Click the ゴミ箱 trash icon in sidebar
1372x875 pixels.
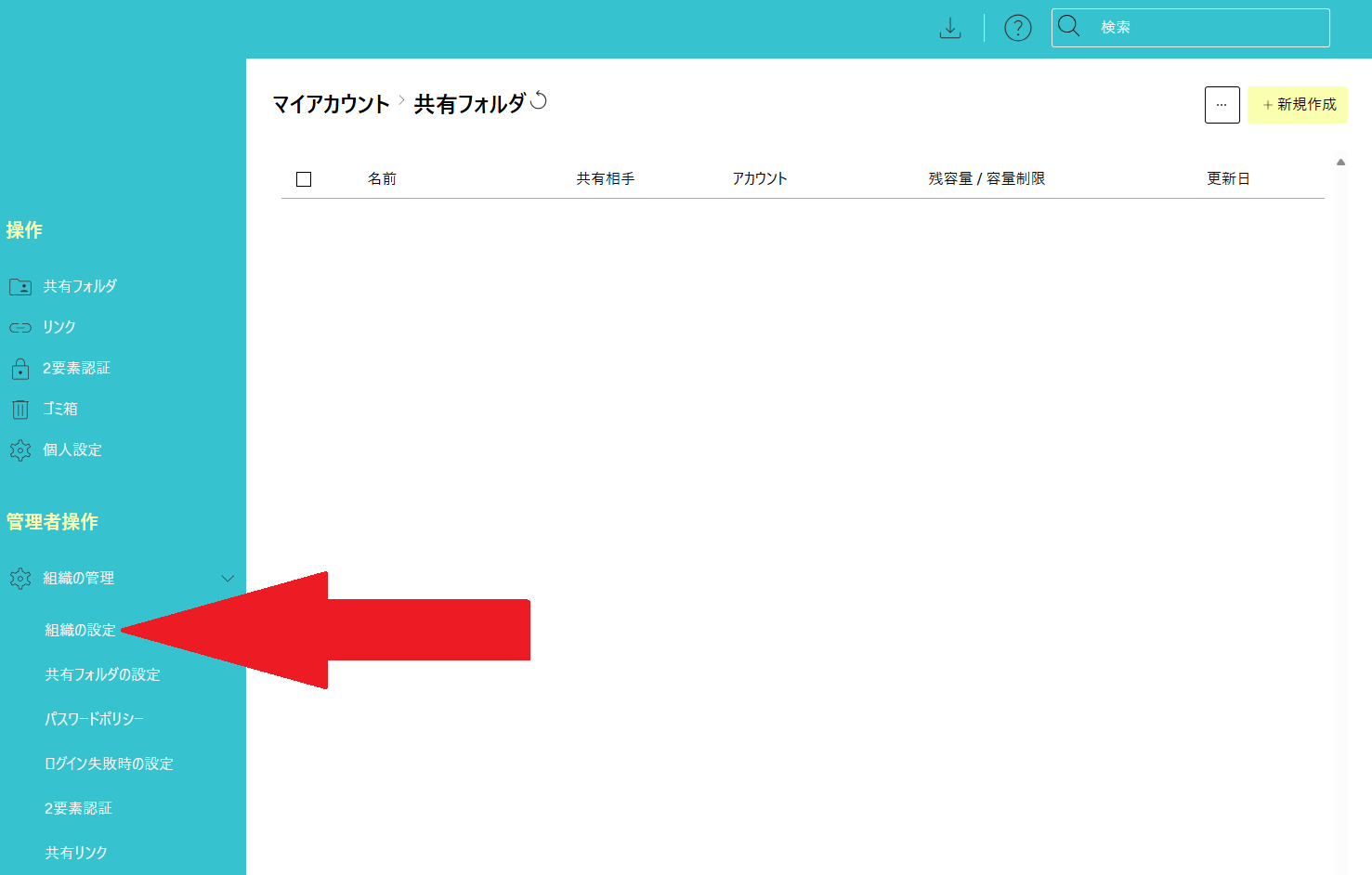pyautogui.click(x=20, y=409)
